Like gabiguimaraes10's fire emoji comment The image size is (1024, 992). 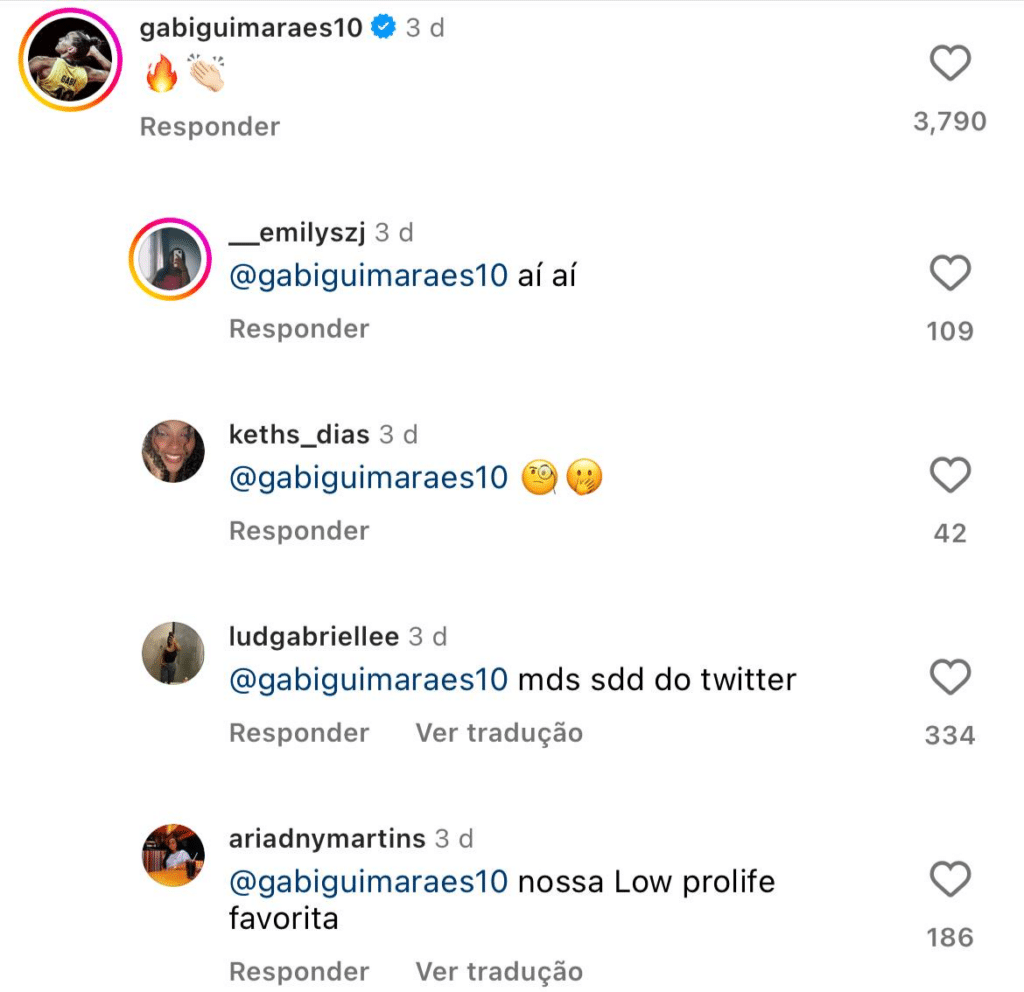[x=949, y=65]
